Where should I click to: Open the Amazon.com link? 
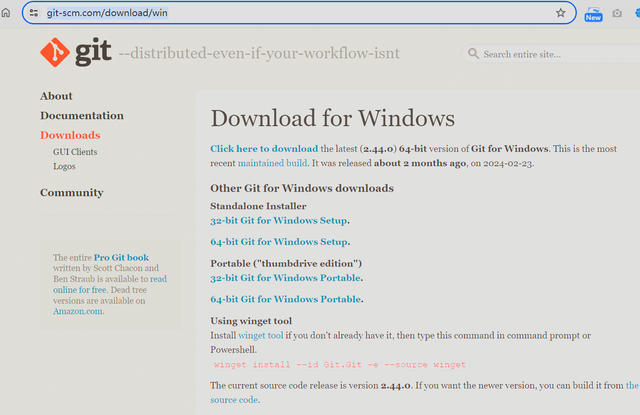[78, 311]
